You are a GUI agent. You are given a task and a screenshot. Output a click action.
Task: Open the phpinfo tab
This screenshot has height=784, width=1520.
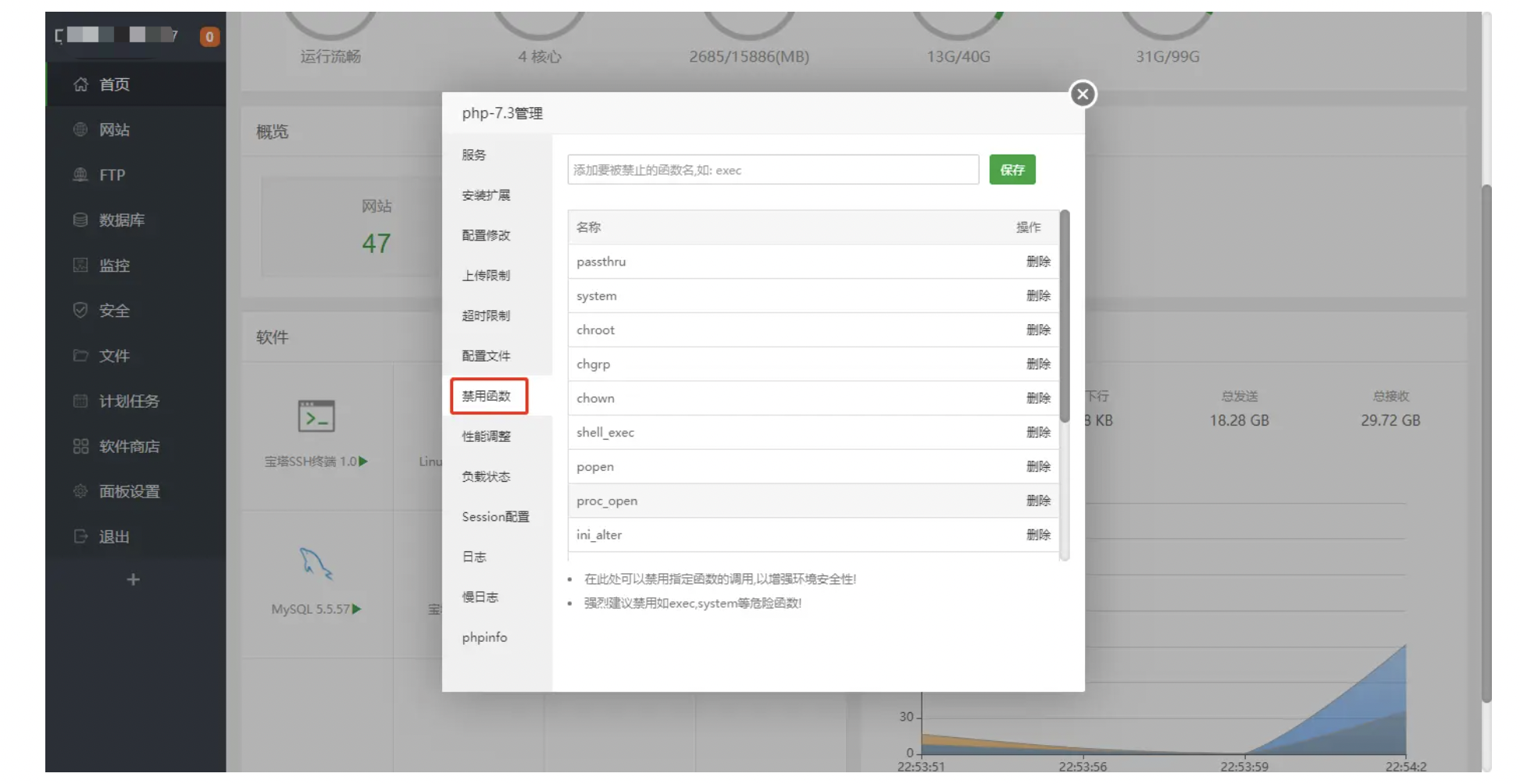[484, 637]
